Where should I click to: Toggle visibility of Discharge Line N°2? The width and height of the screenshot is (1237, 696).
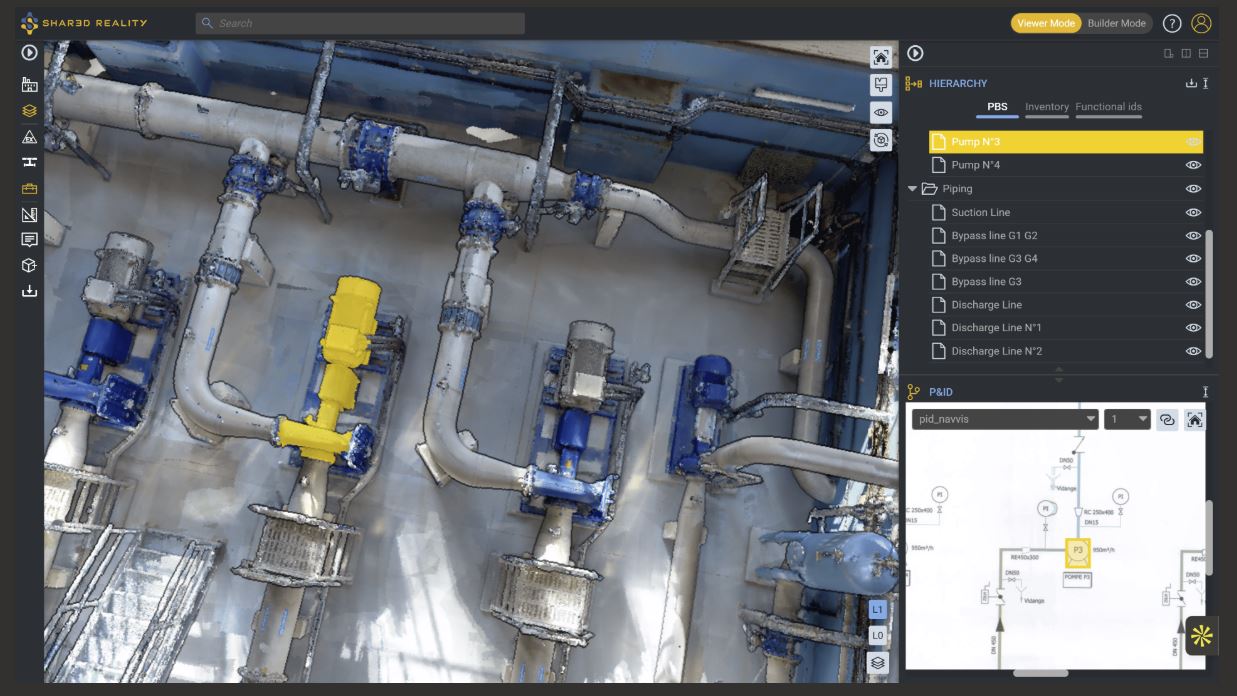click(x=1192, y=351)
